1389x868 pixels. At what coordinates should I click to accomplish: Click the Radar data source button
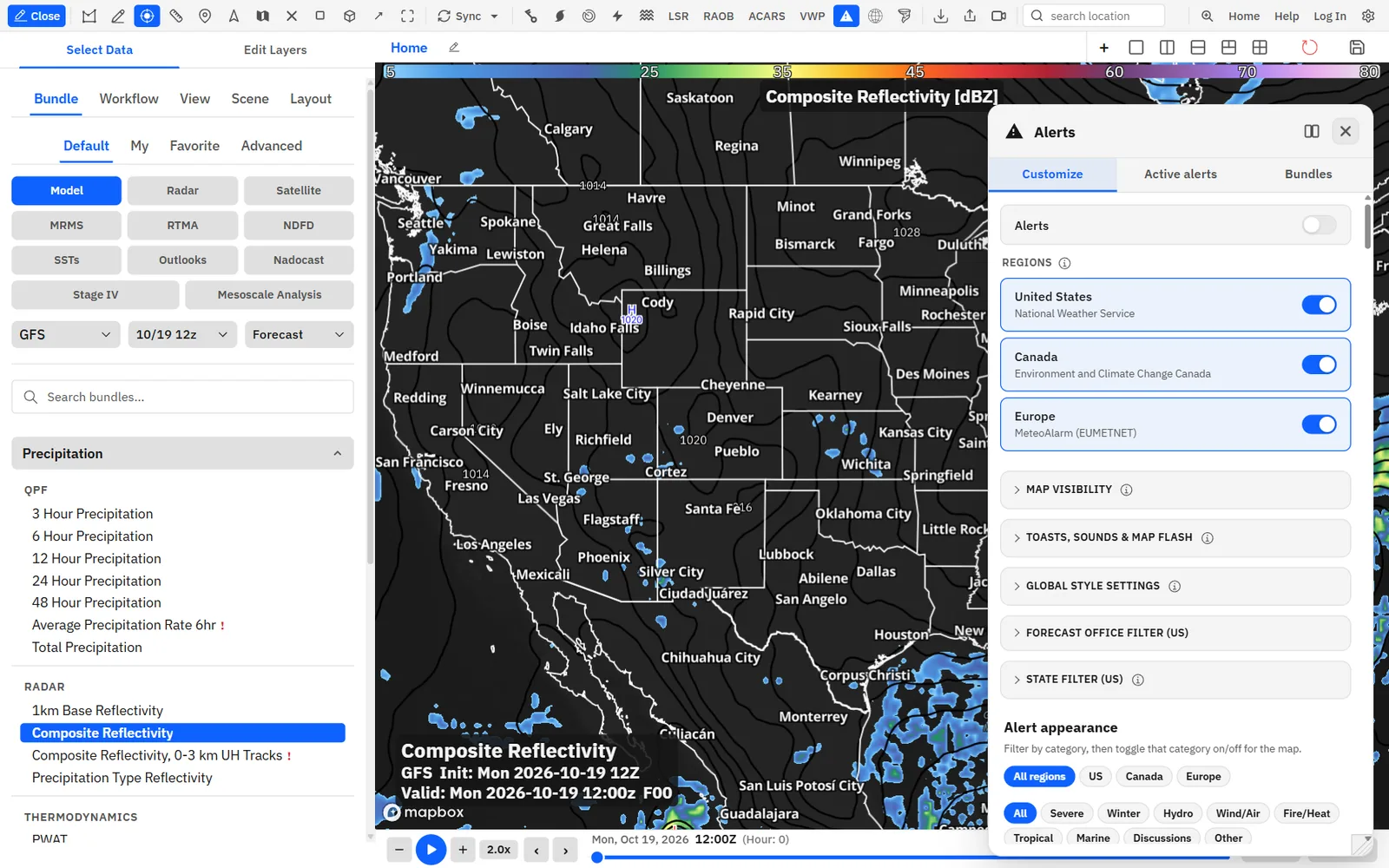tap(182, 190)
